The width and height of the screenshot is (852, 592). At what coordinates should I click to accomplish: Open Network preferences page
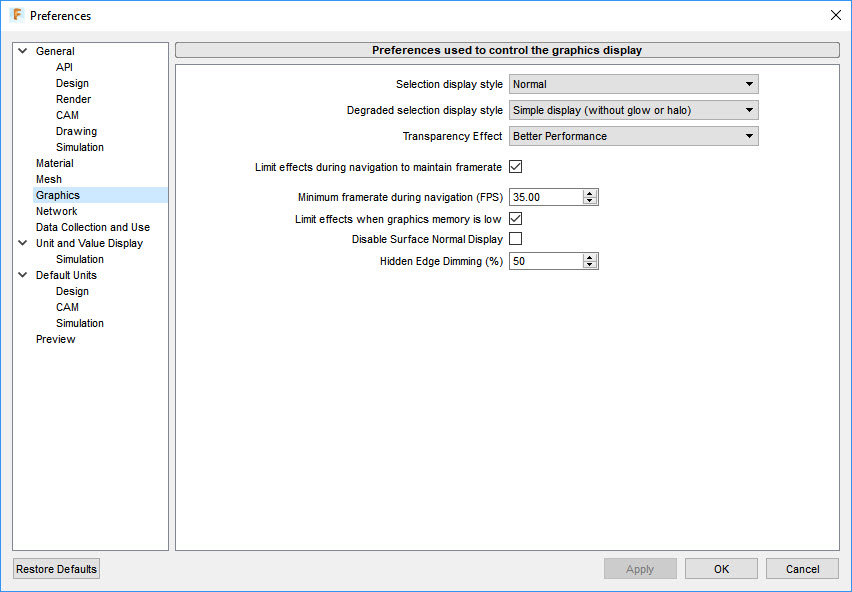point(57,211)
